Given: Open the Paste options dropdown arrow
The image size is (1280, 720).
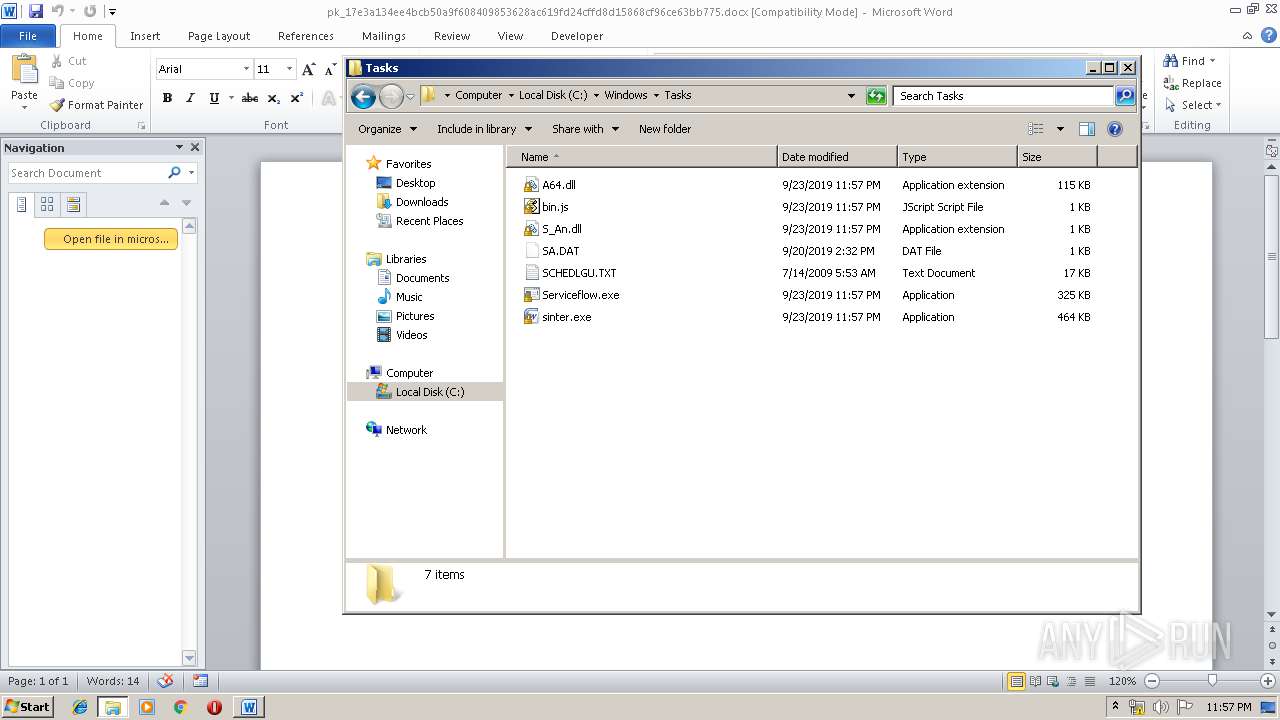Looking at the screenshot, I should tap(24, 107).
